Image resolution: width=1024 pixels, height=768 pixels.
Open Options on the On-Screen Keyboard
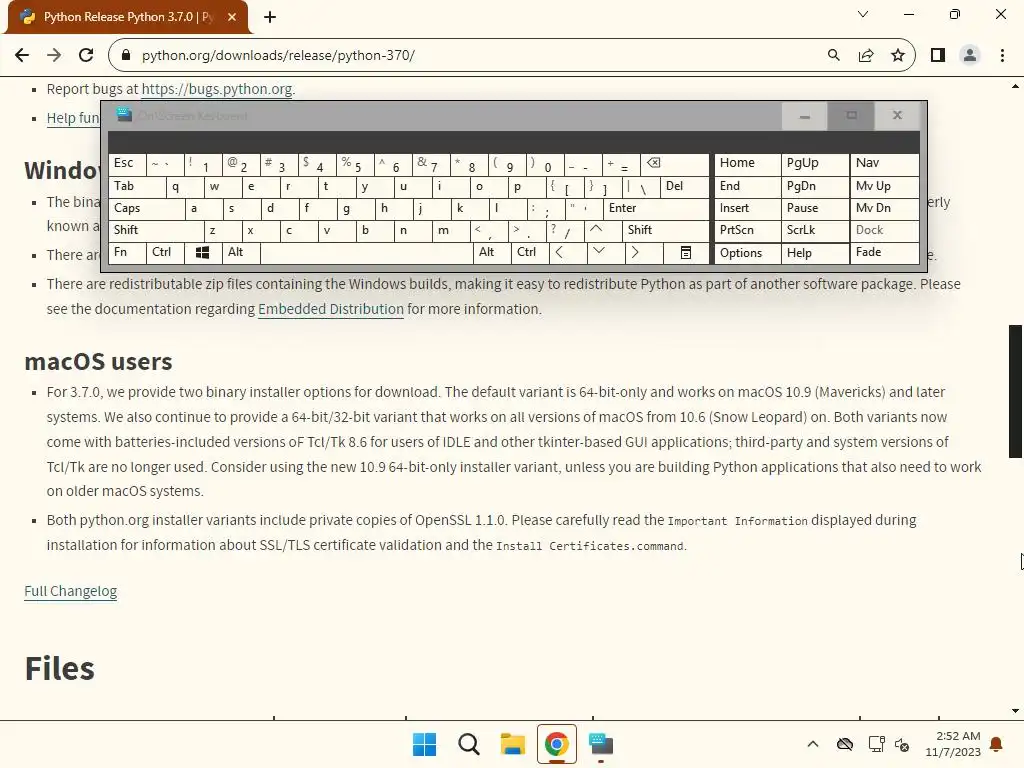pyautogui.click(x=748, y=253)
